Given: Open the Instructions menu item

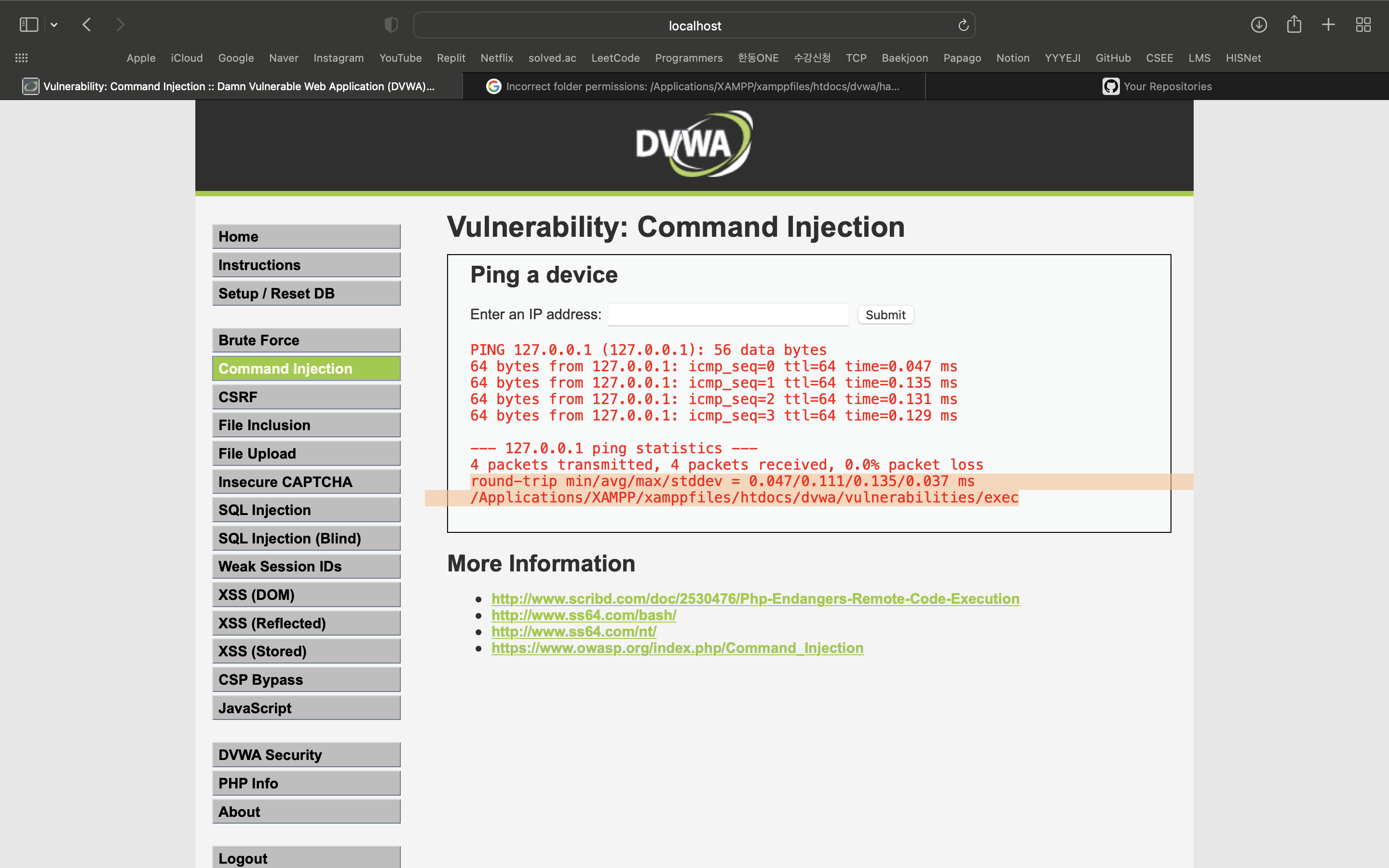Looking at the screenshot, I should (307, 265).
